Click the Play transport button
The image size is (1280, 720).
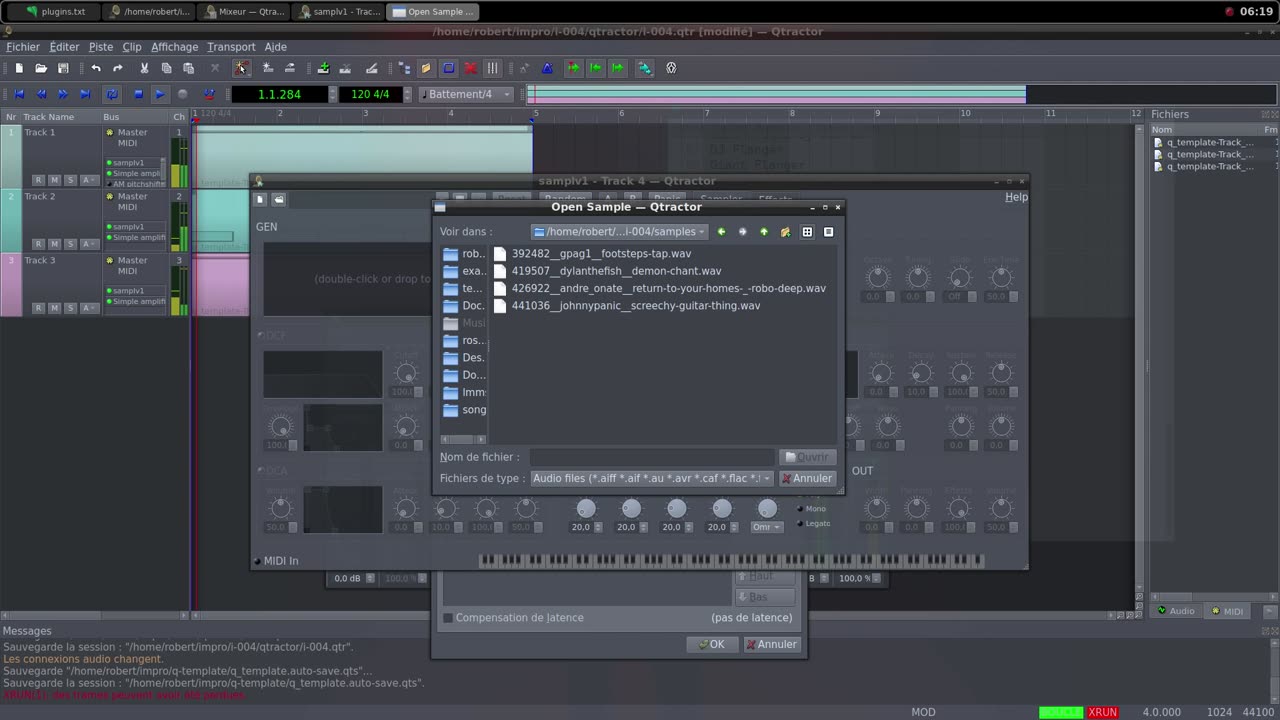(x=160, y=94)
